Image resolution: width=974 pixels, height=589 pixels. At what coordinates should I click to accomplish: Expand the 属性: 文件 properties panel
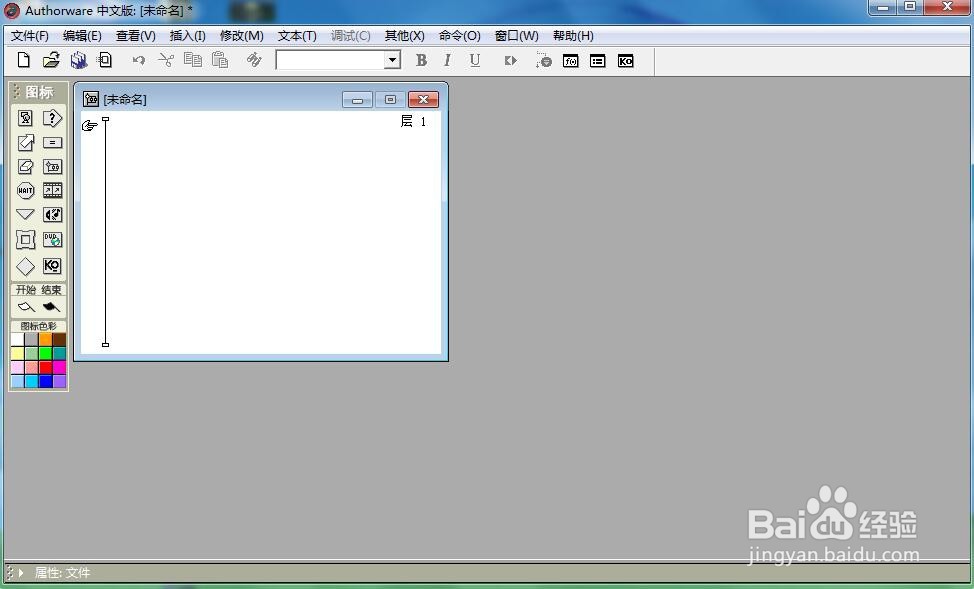tap(20, 573)
